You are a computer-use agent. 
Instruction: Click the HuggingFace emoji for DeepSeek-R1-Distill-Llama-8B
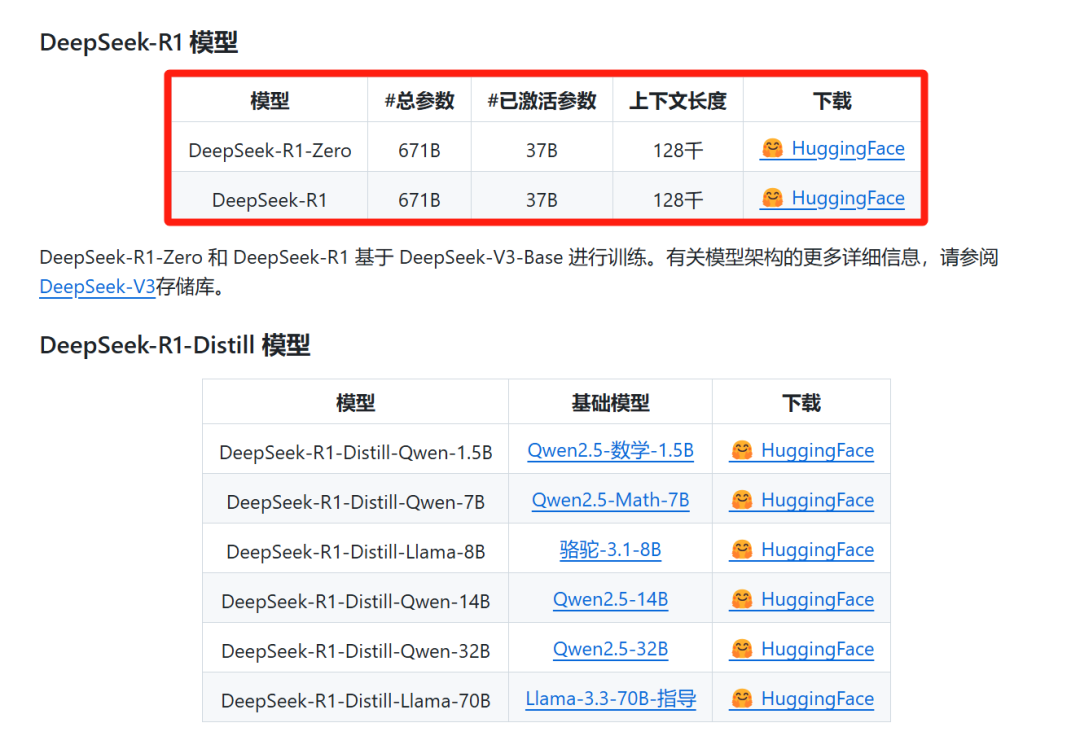point(742,549)
